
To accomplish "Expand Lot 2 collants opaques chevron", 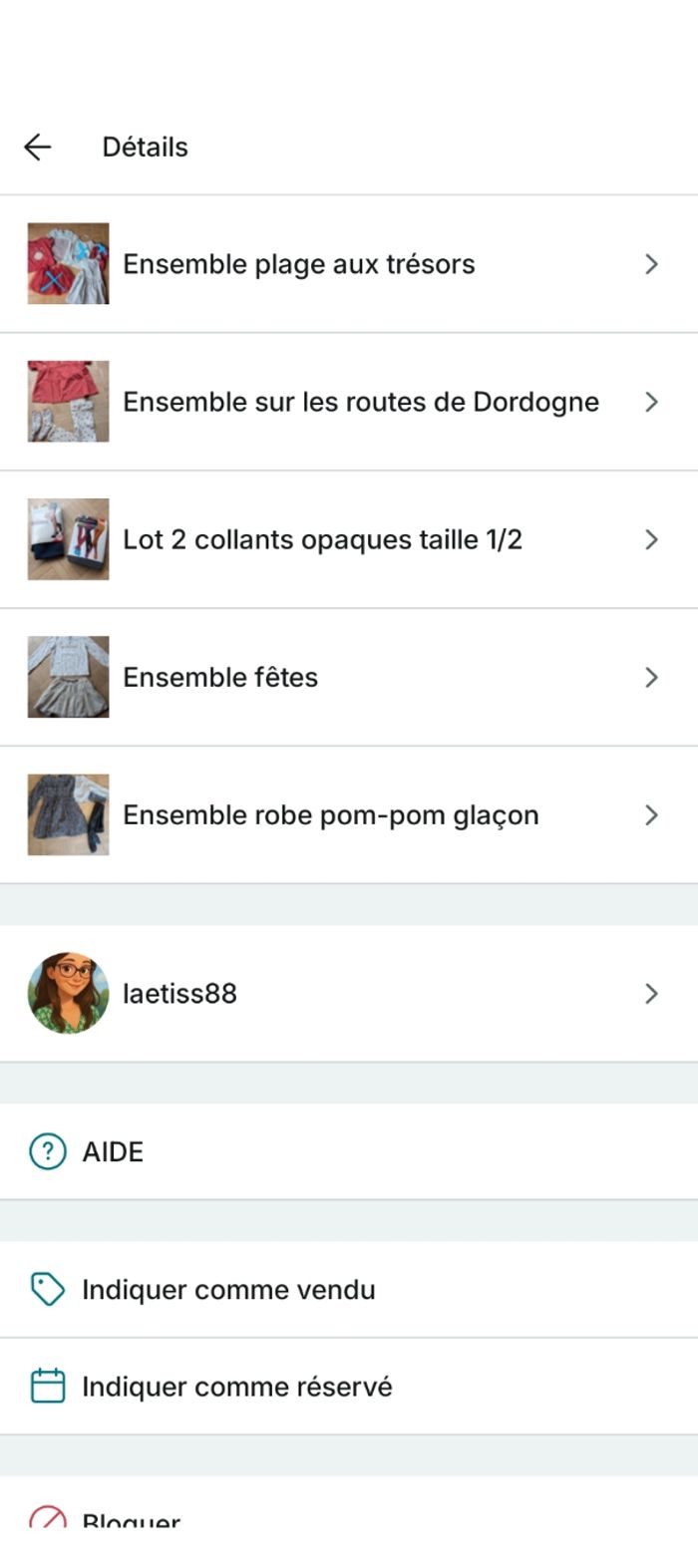I will coord(651,539).
